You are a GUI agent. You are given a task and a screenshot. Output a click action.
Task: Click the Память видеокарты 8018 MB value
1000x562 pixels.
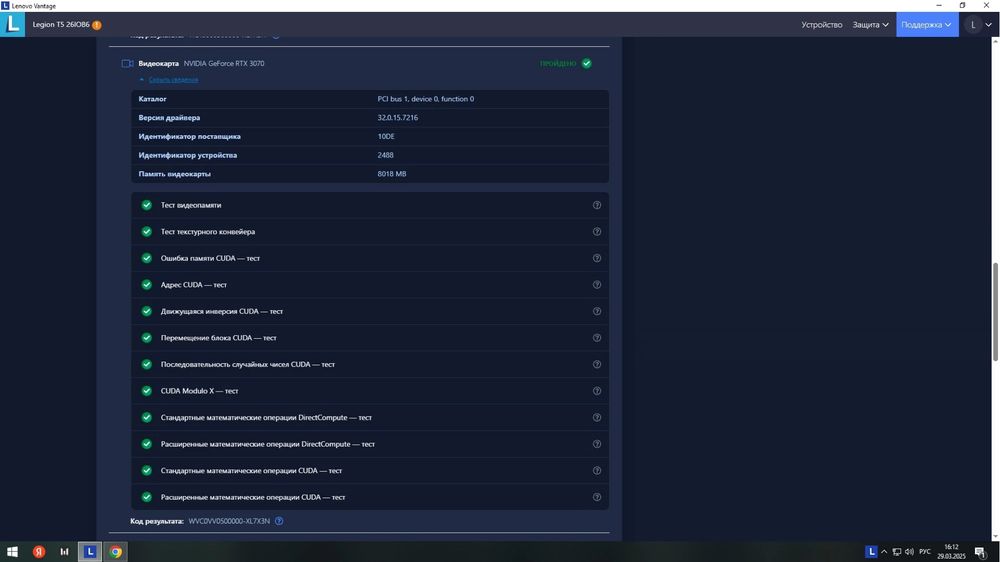pos(392,174)
